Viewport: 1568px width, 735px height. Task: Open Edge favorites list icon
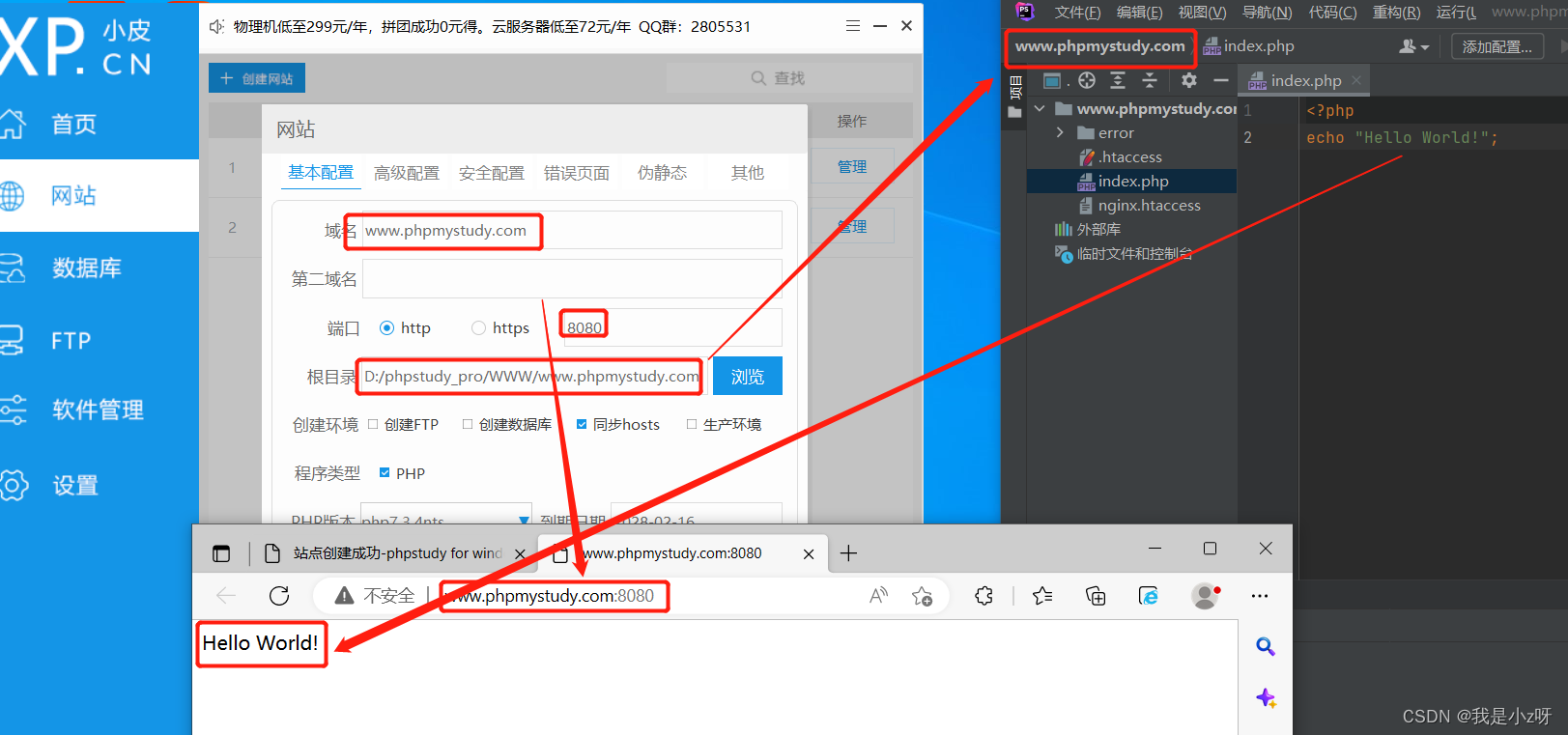coord(1042,596)
